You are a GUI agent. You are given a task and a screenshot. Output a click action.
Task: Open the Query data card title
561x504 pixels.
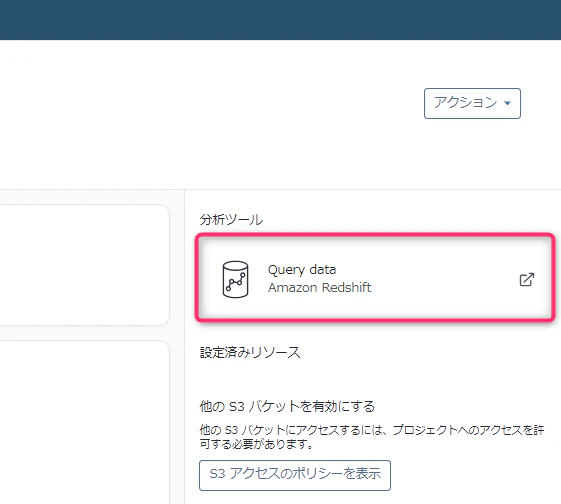302,270
